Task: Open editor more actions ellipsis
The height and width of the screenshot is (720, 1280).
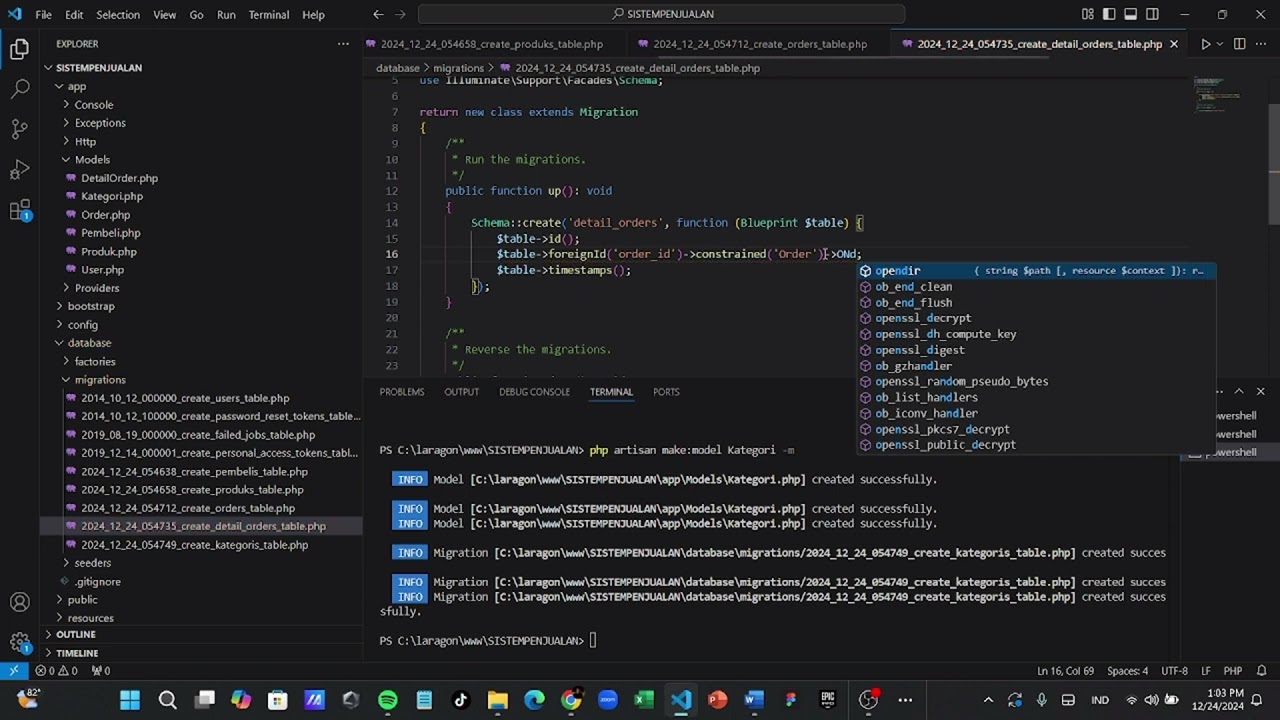Action: pyautogui.click(x=1262, y=44)
